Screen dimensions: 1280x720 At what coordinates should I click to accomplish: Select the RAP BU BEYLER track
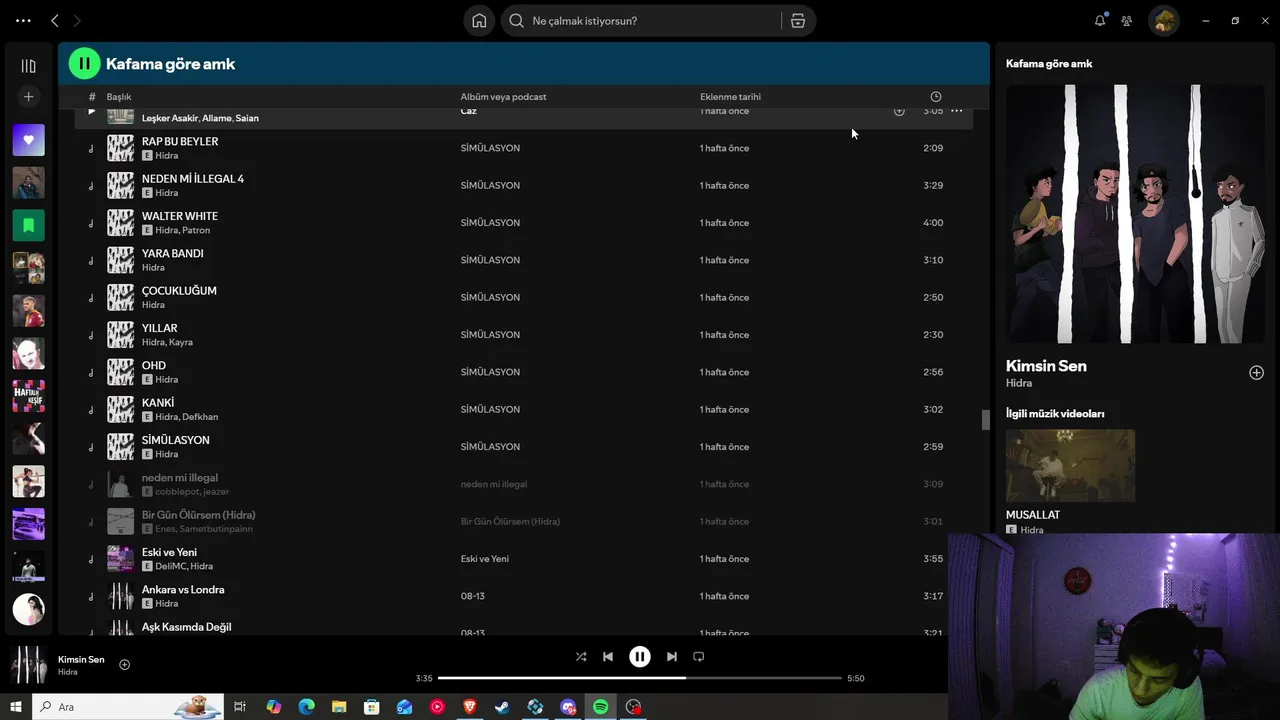[180, 141]
